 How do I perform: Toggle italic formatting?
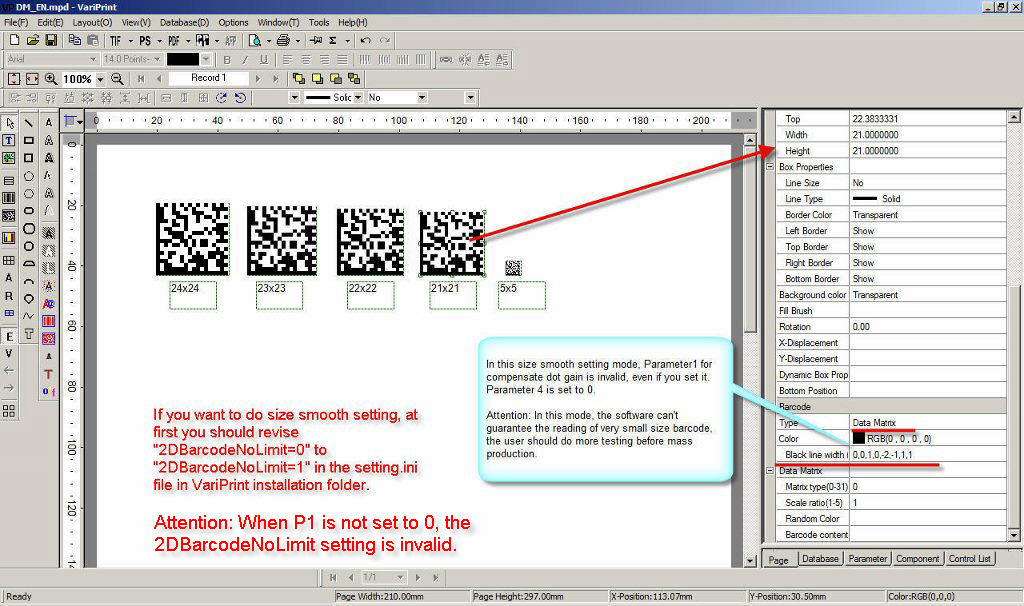click(x=245, y=59)
